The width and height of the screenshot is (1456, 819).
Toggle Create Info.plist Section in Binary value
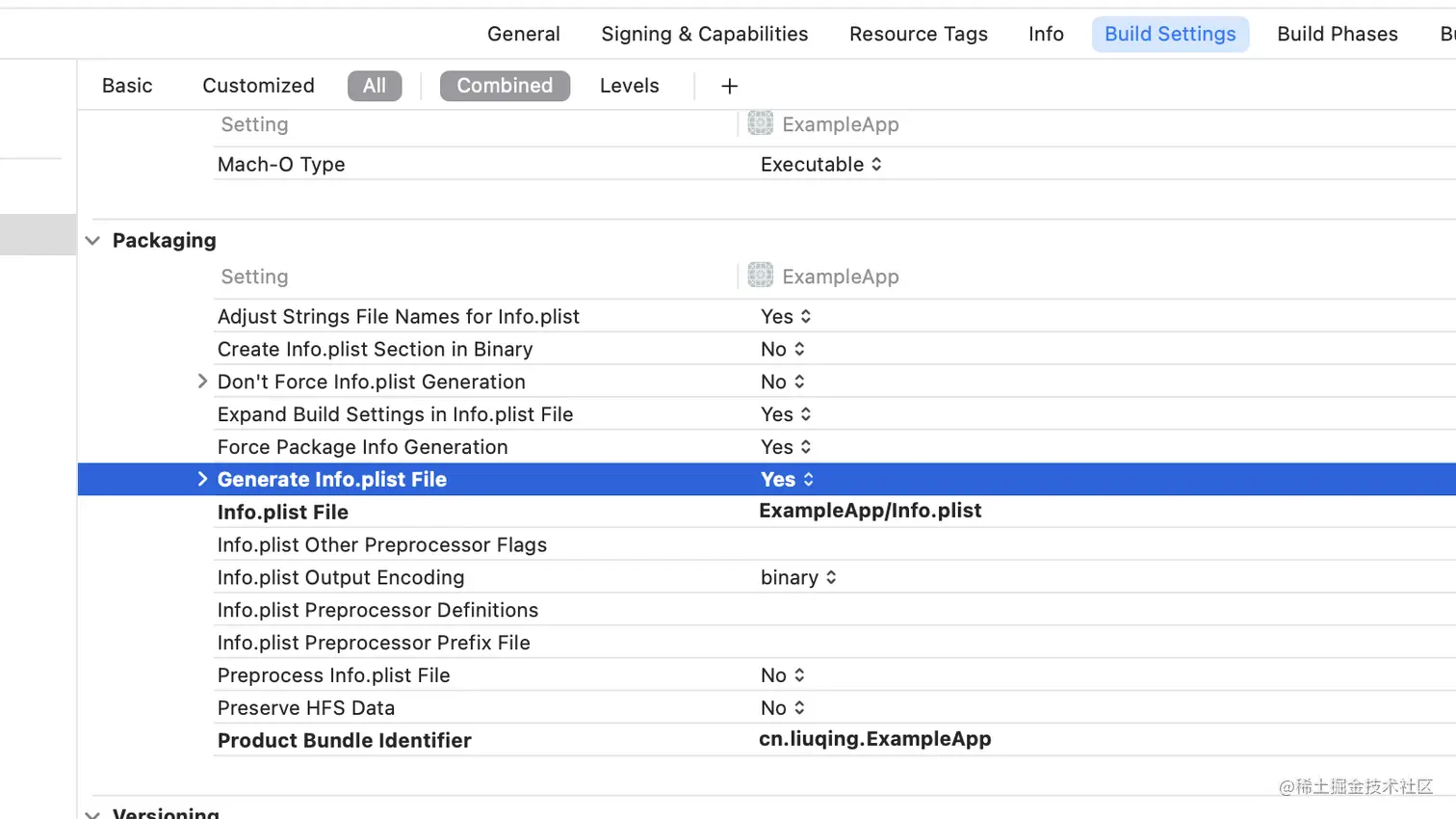click(x=783, y=350)
